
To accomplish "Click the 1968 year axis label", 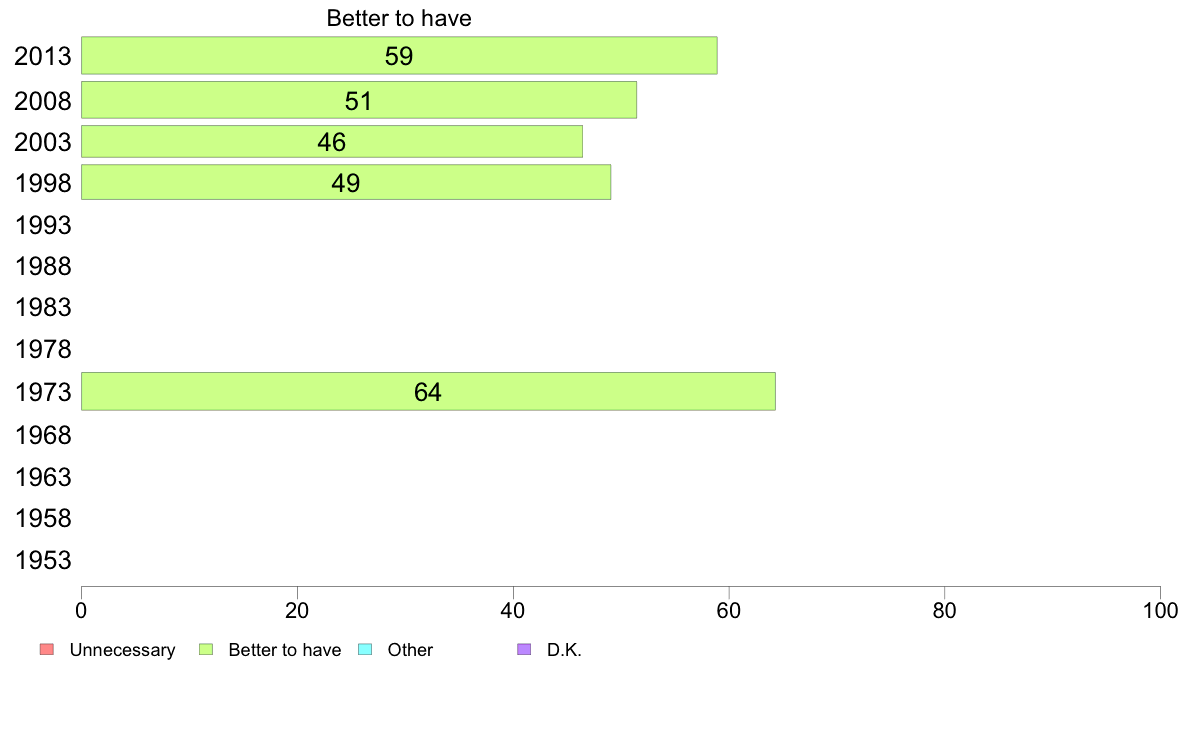I will click(x=42, y=435).
